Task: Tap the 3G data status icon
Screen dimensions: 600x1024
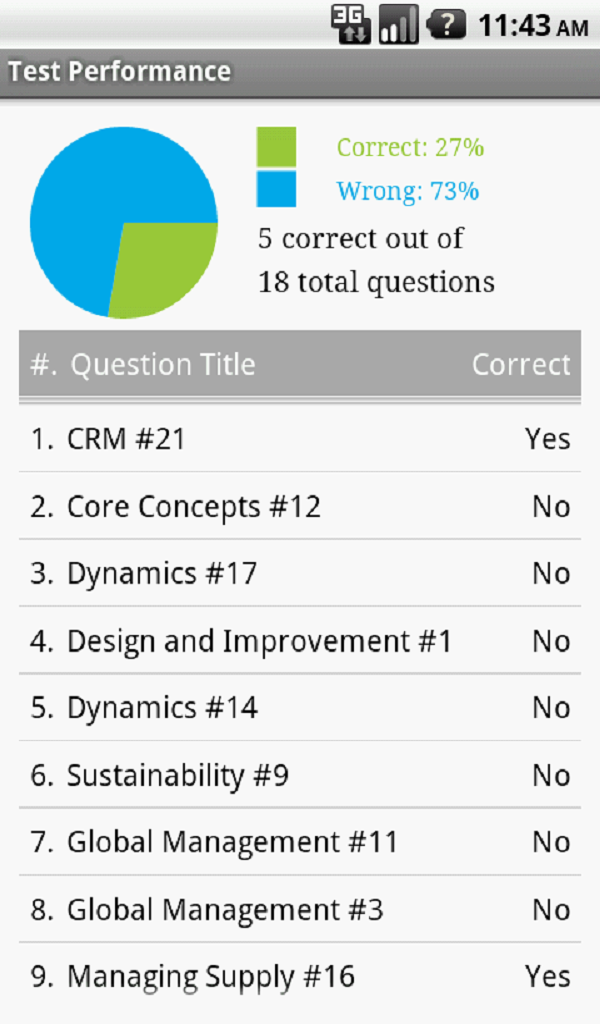Action: [351, 24]
